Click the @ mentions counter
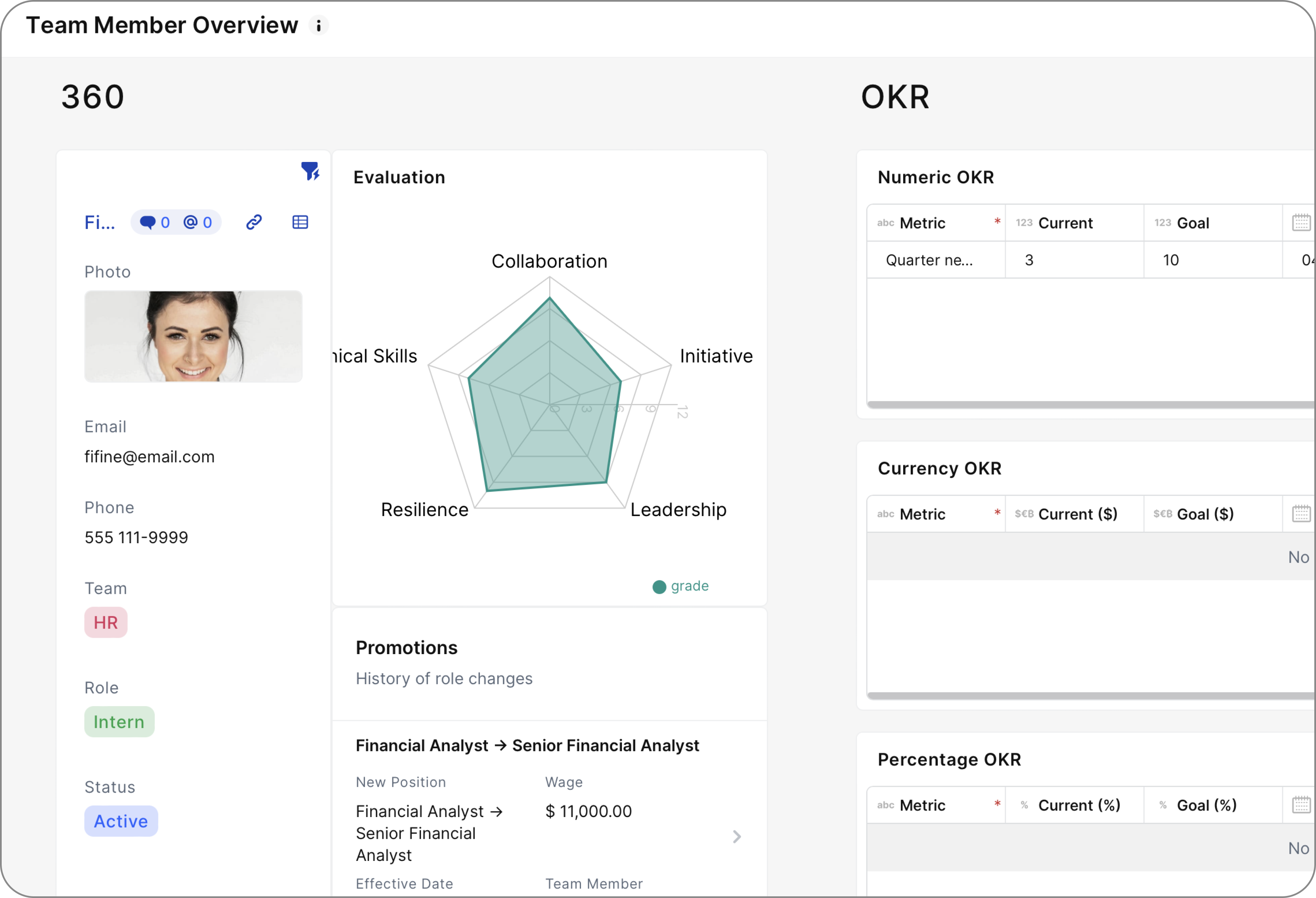This screenshot has height=898, width=1316. [198, 222]
